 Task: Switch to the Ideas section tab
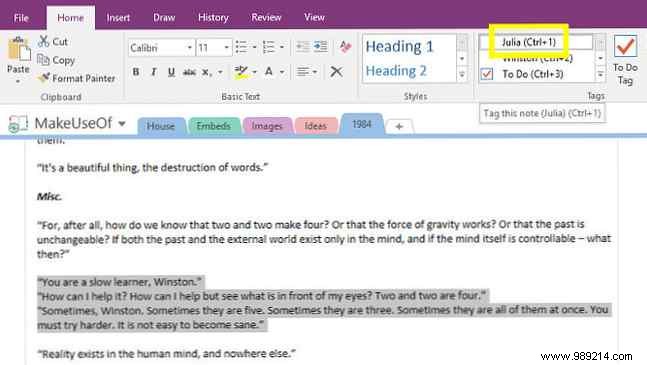316,126
